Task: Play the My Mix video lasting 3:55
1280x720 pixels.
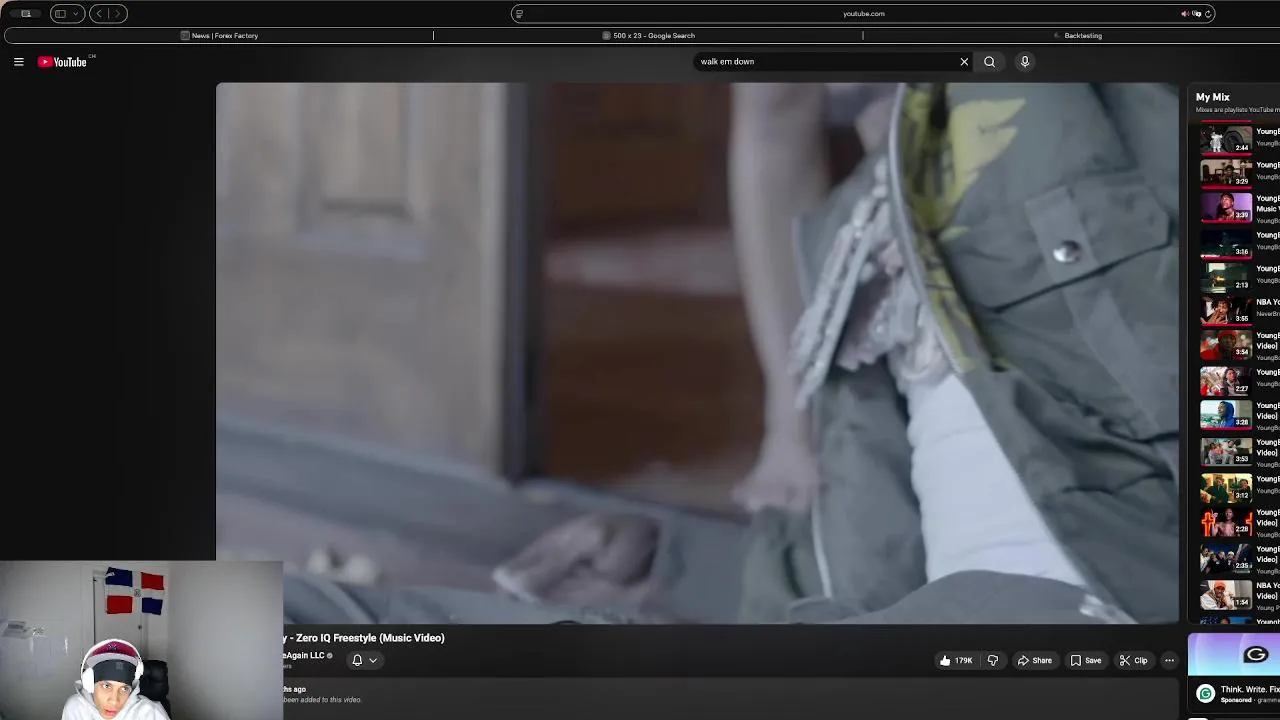Action: (1225, 311)
